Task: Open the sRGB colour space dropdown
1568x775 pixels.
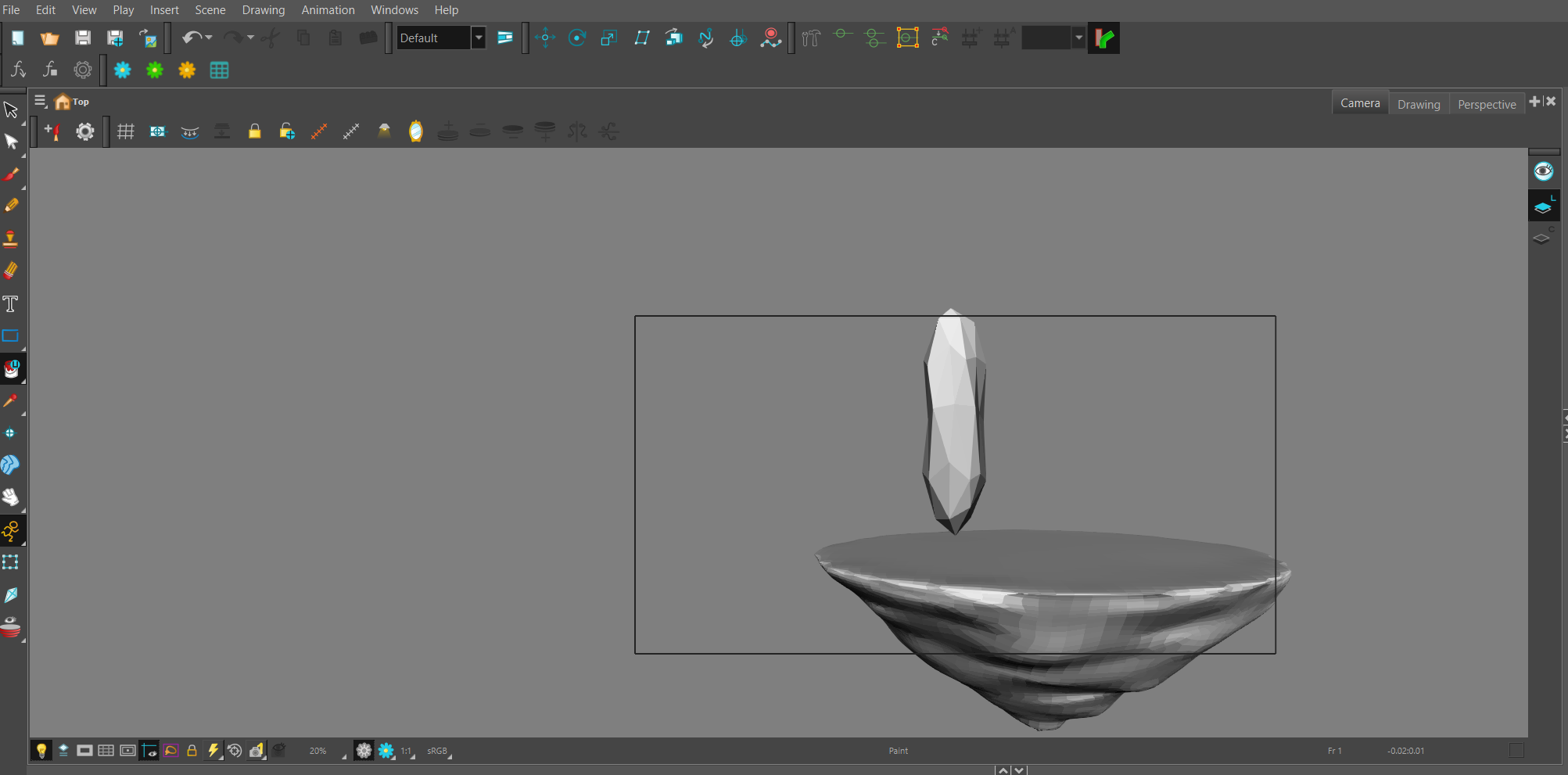Action: pyautogui.click(x=440, y=751)
